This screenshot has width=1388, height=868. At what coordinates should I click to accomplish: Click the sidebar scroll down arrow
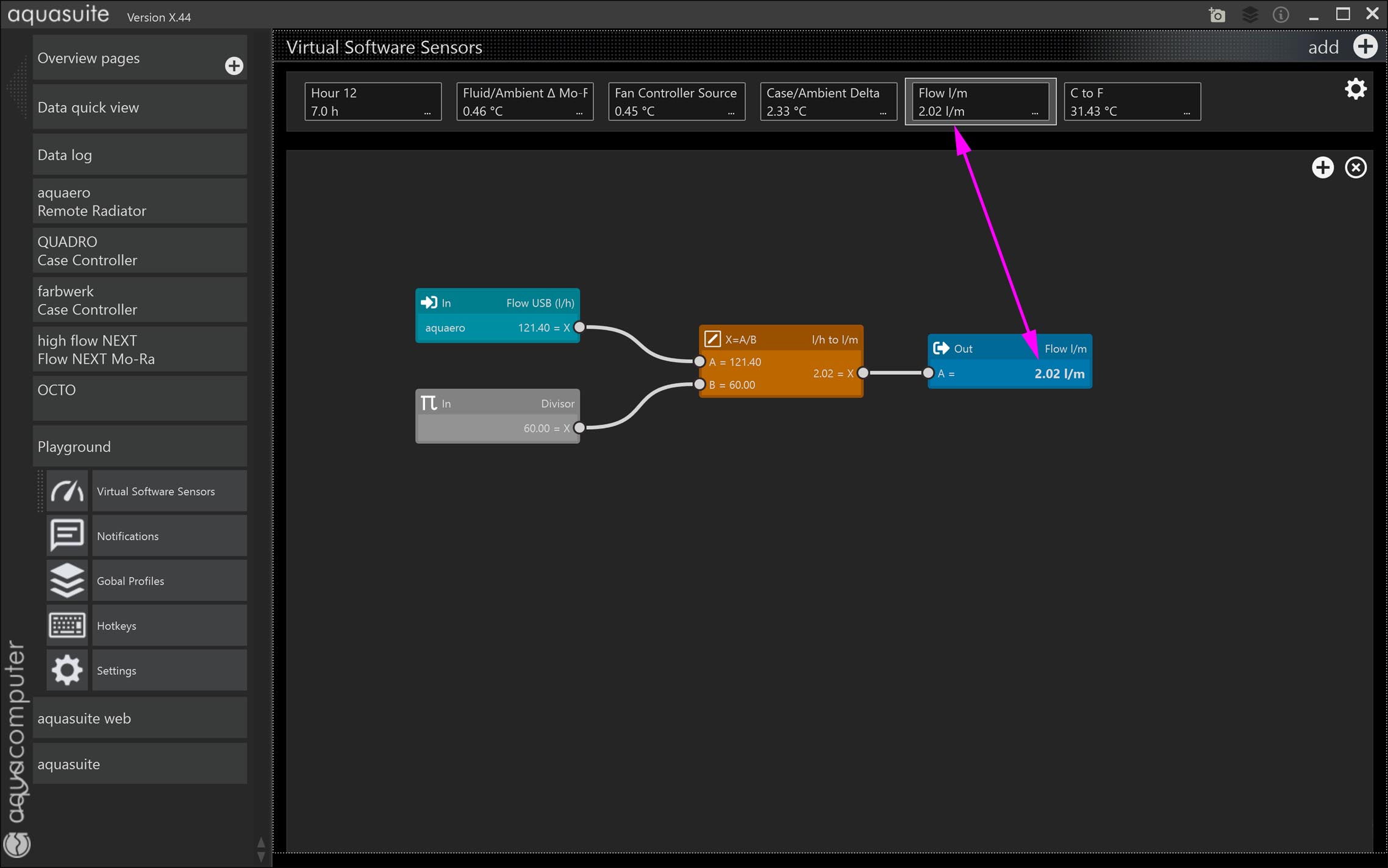click(x=261, y=857)
